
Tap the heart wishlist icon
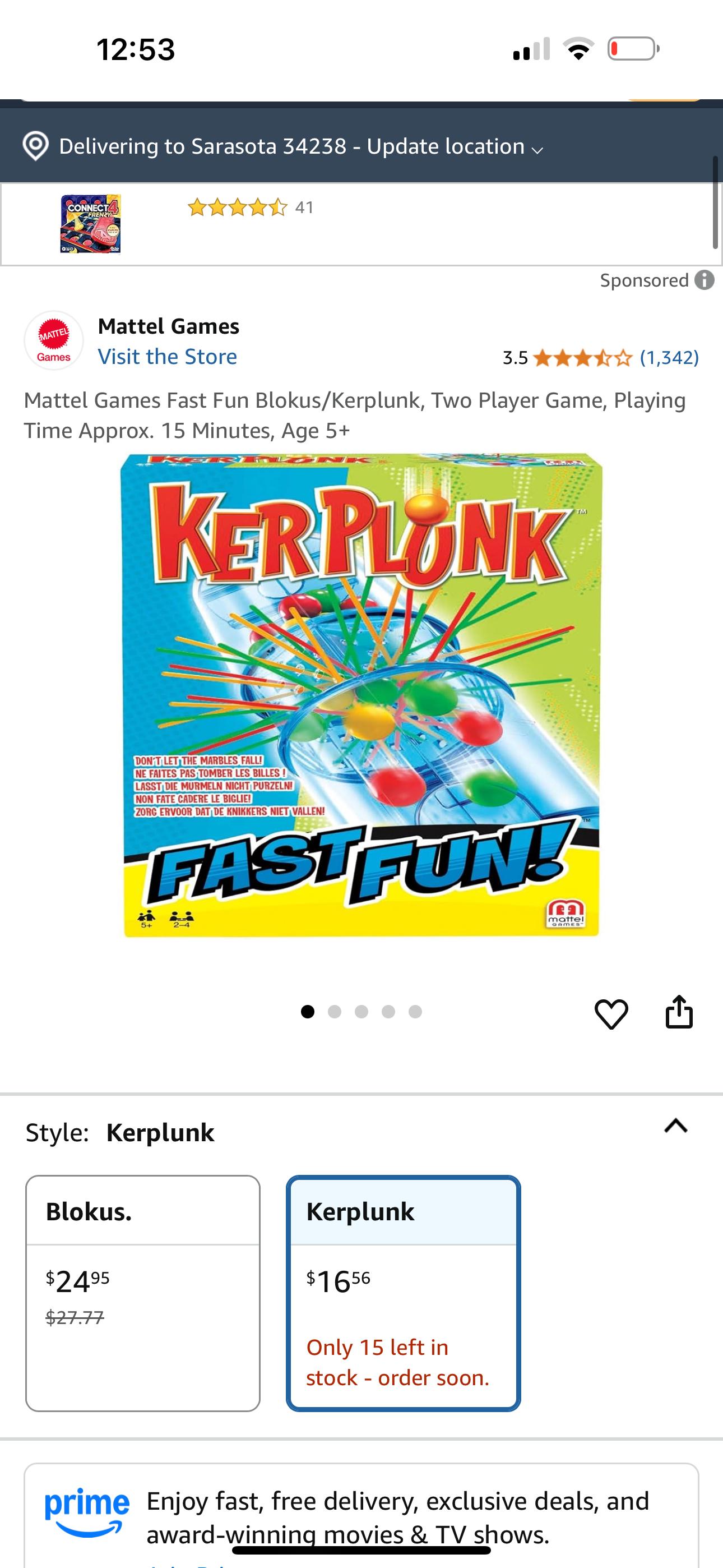click(611, 1014)
